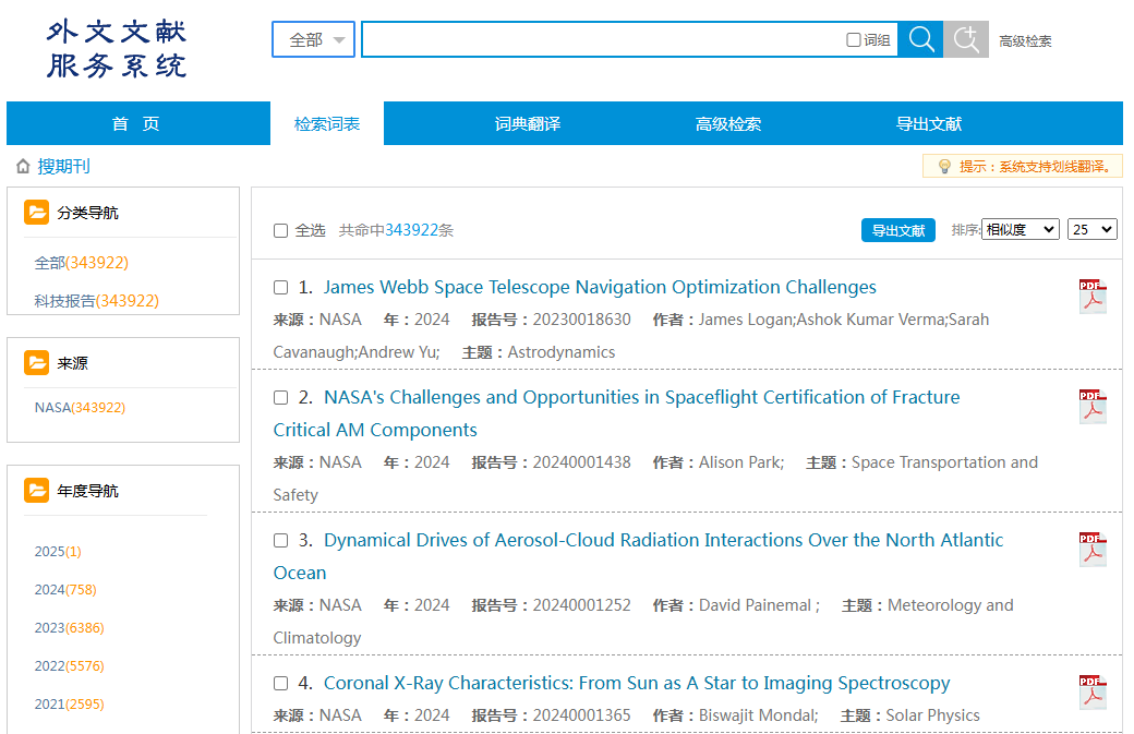Open the 全部 search scope dropdown
Screen dimensions: 1134x734
pos(313,40)
